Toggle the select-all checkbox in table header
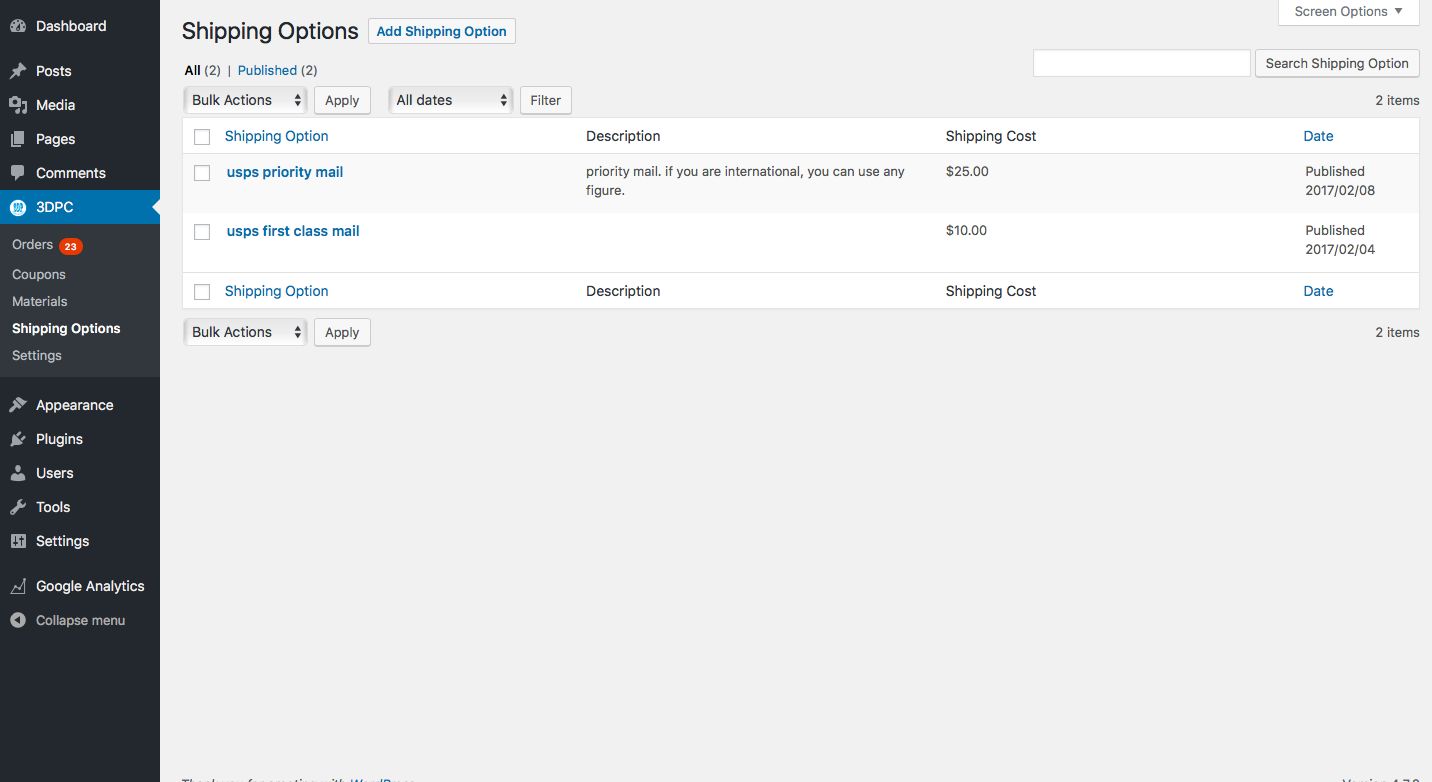Image resolution: width=1432 pixels, height=782 pixels. pyautogui.click(x=202, y=137)
